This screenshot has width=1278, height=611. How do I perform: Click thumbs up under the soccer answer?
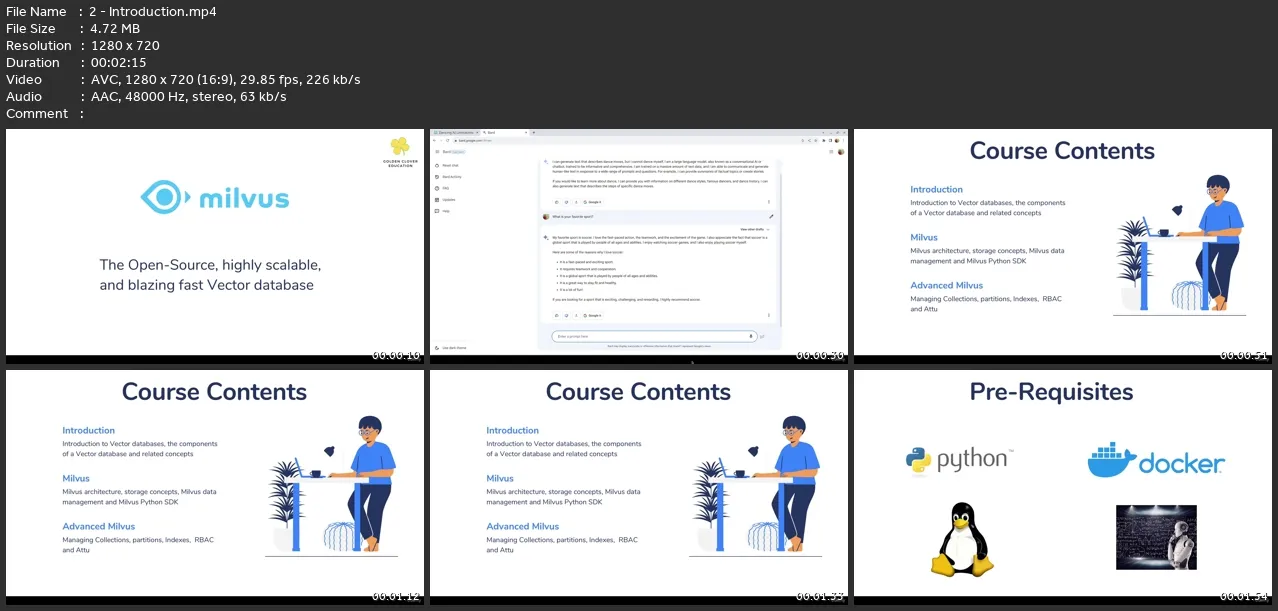(556, 315)
